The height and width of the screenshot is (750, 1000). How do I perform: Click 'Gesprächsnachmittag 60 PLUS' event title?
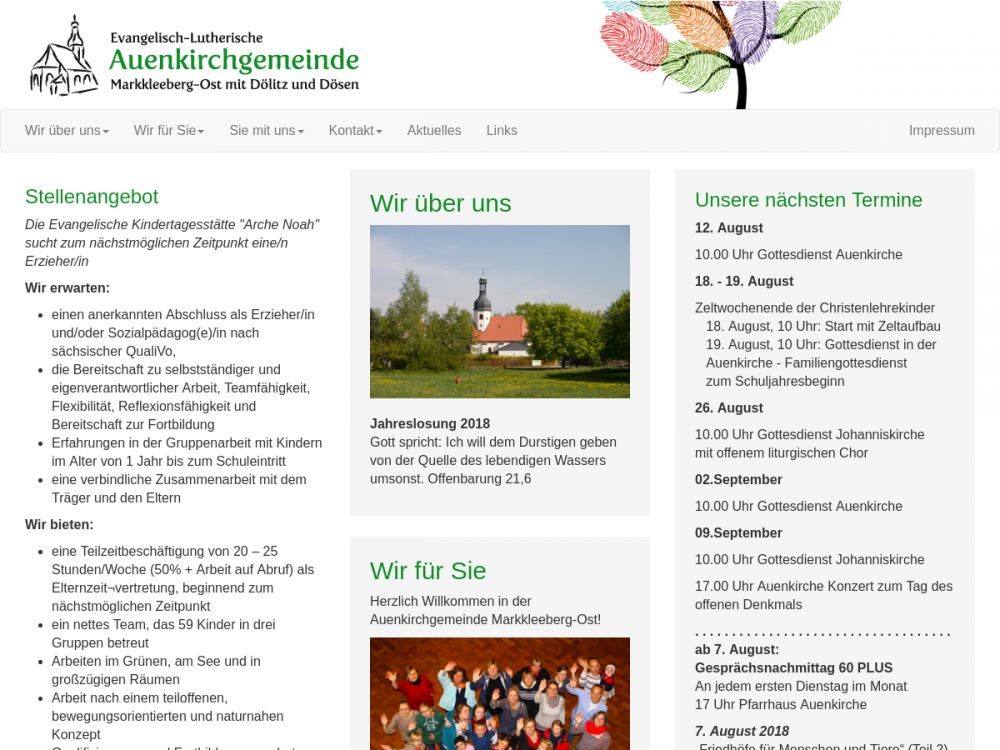pyautogui.click(x=794, y=668)
